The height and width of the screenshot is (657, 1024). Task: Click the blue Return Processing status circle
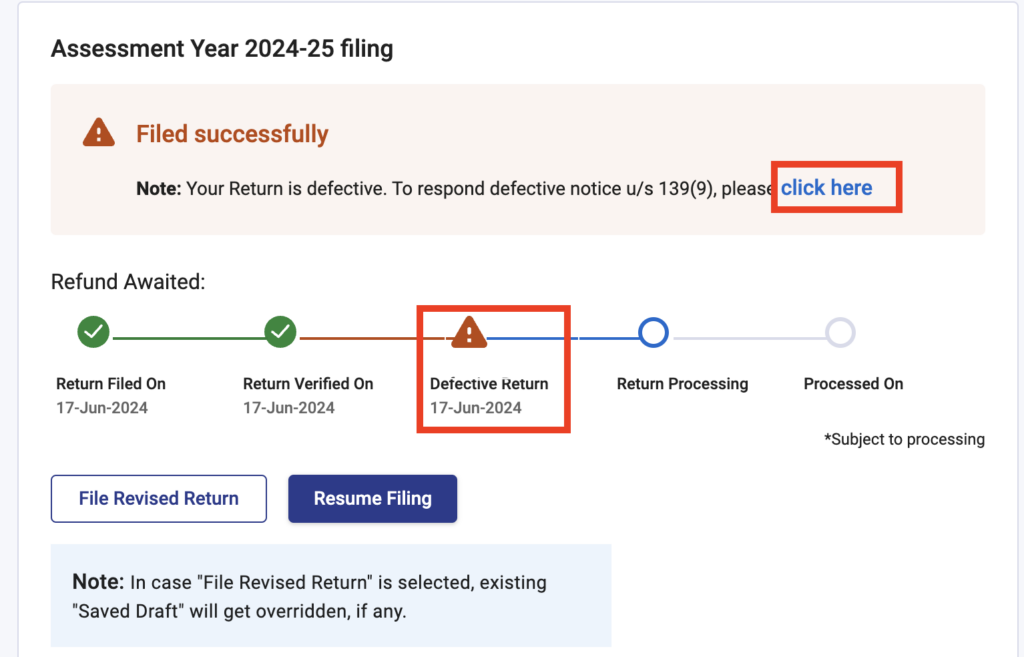(x=653, y=332)
